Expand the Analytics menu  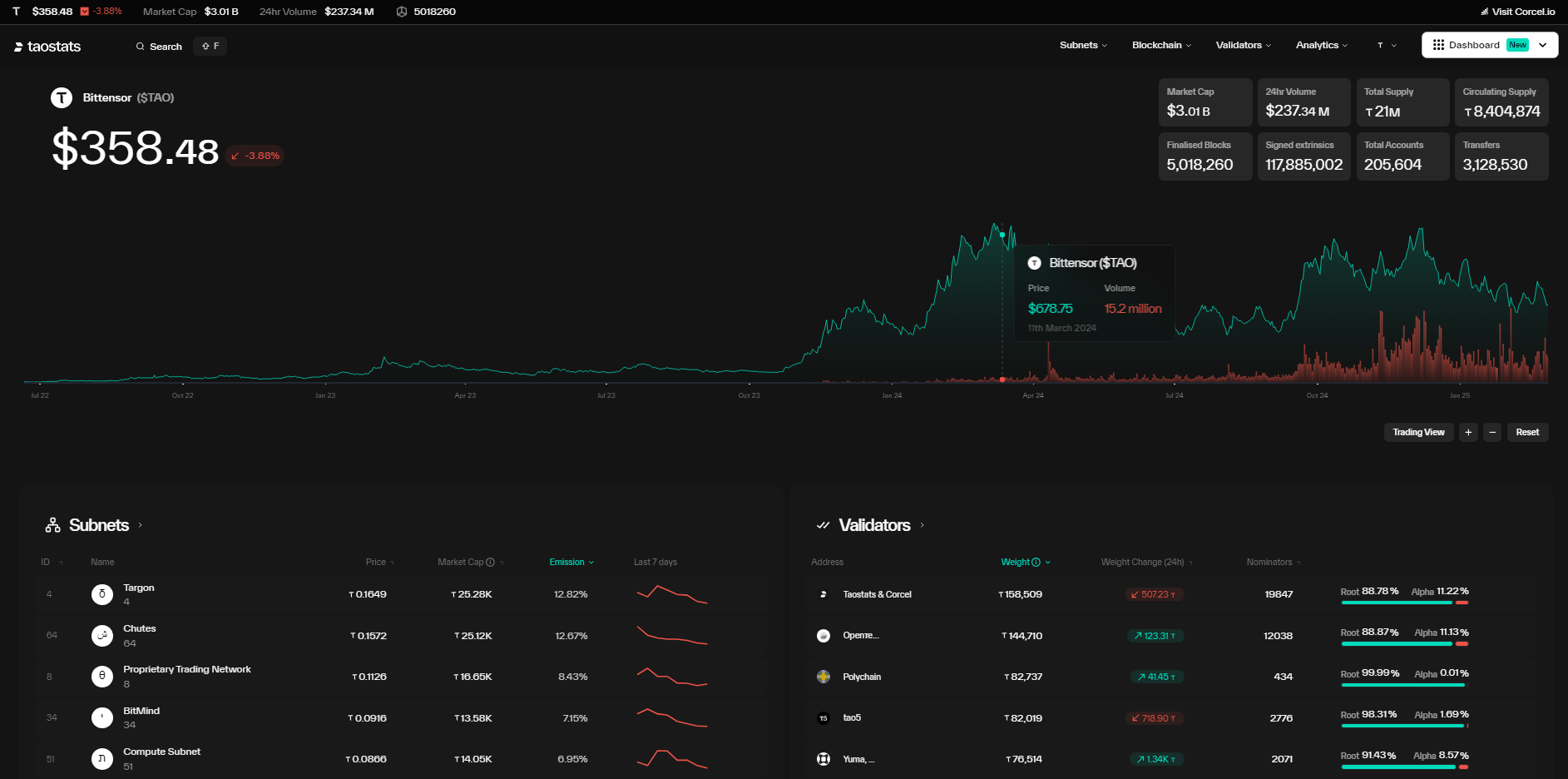pyautogui.click(x=1321, y=45)
